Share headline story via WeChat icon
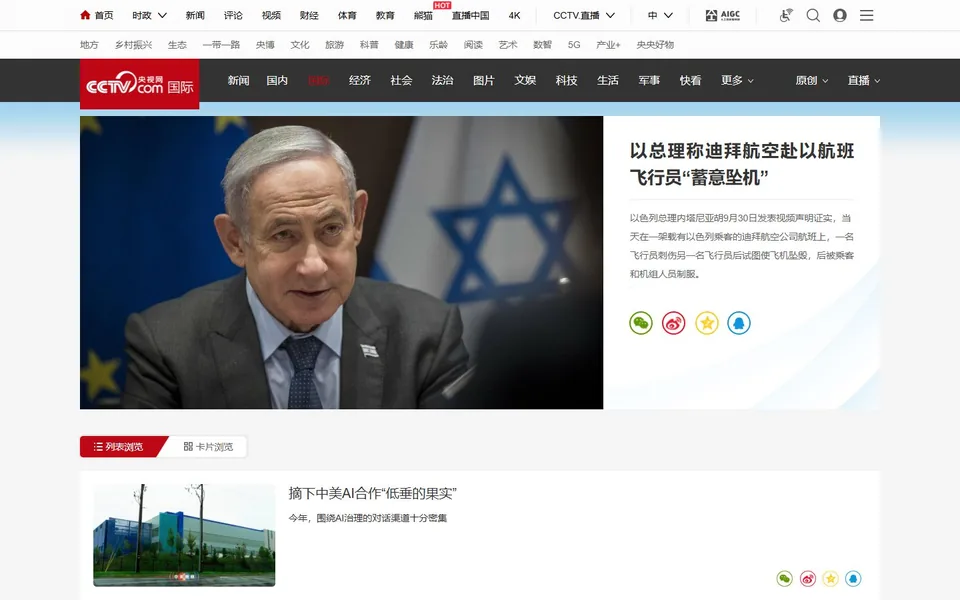The image size is (960, 600). [x=641, y=323]
